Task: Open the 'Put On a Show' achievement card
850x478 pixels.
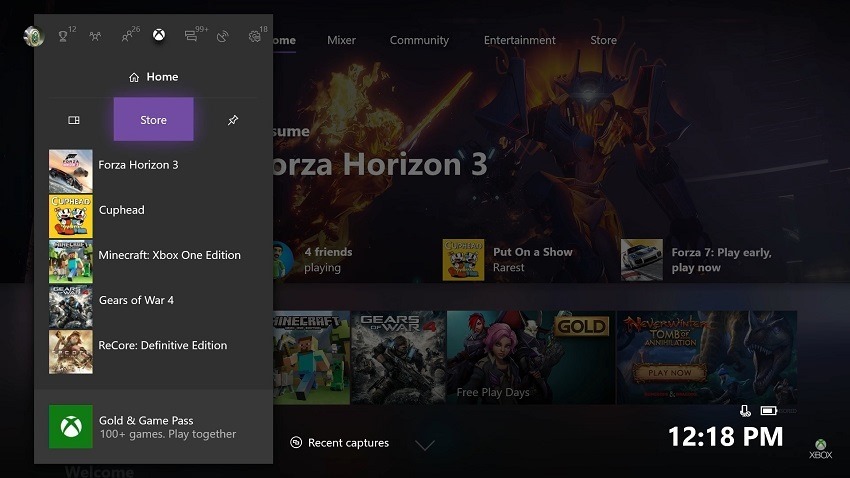Action: click(x=508, y=260)
